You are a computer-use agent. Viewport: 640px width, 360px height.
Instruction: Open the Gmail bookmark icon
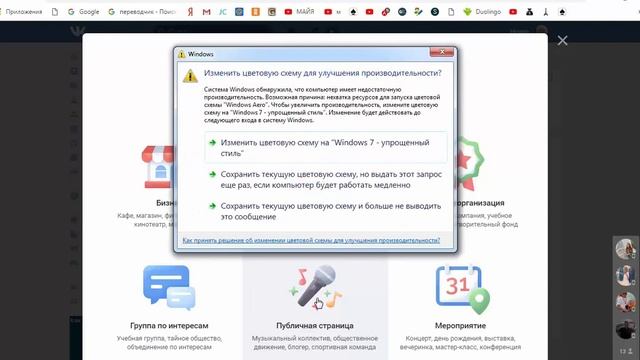(x=207, y=12)
